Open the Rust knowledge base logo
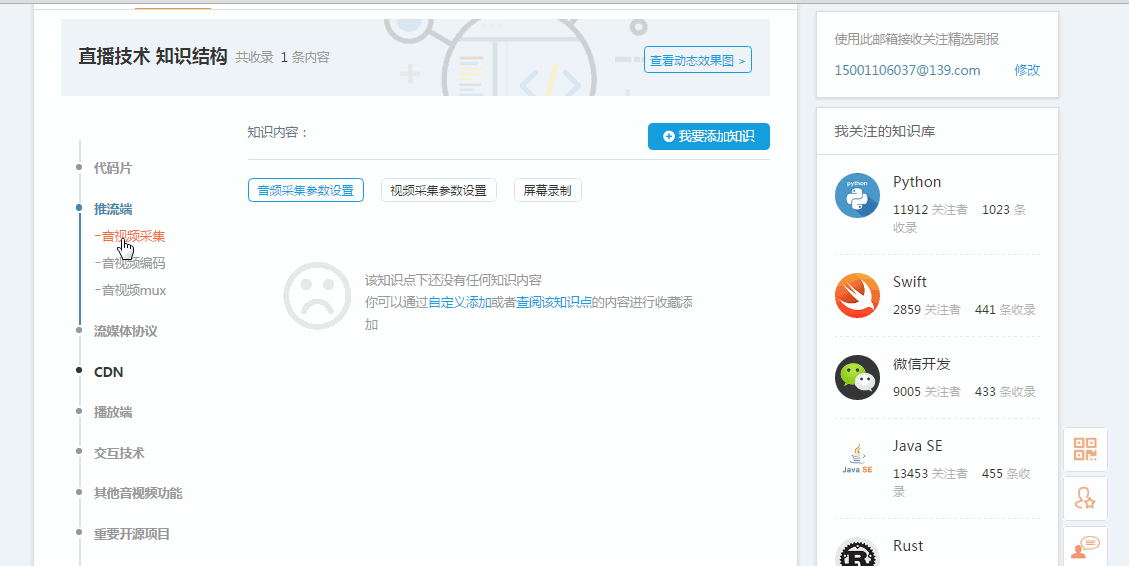 (x=857, y=553)
